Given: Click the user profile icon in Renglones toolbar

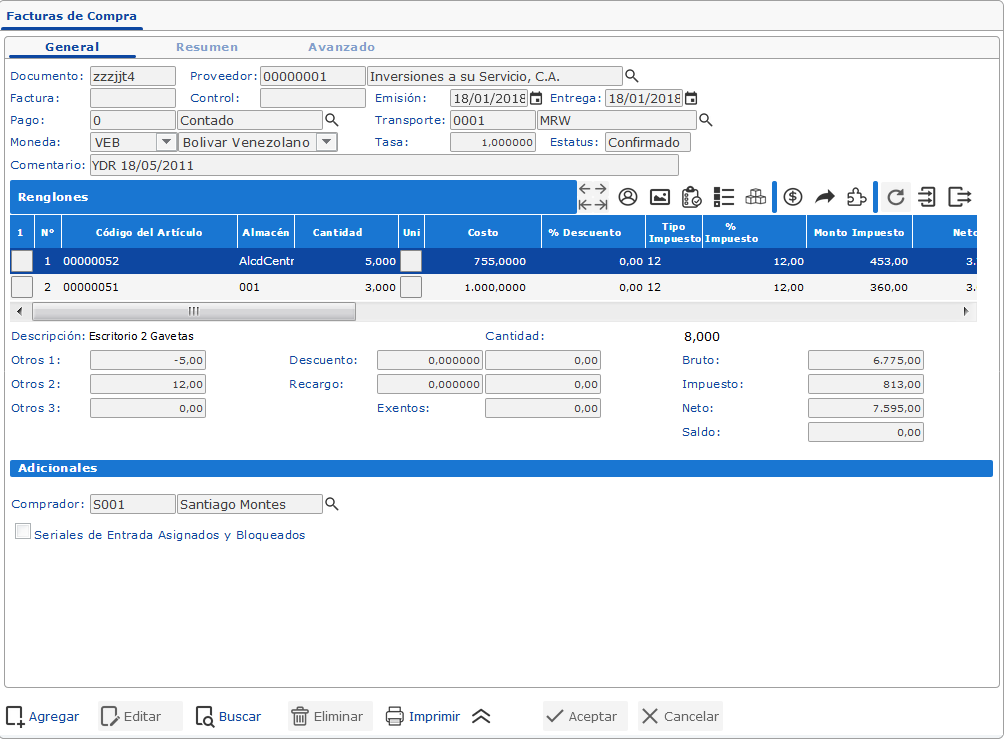Looking at the screenshot, I should coord(628,197).
